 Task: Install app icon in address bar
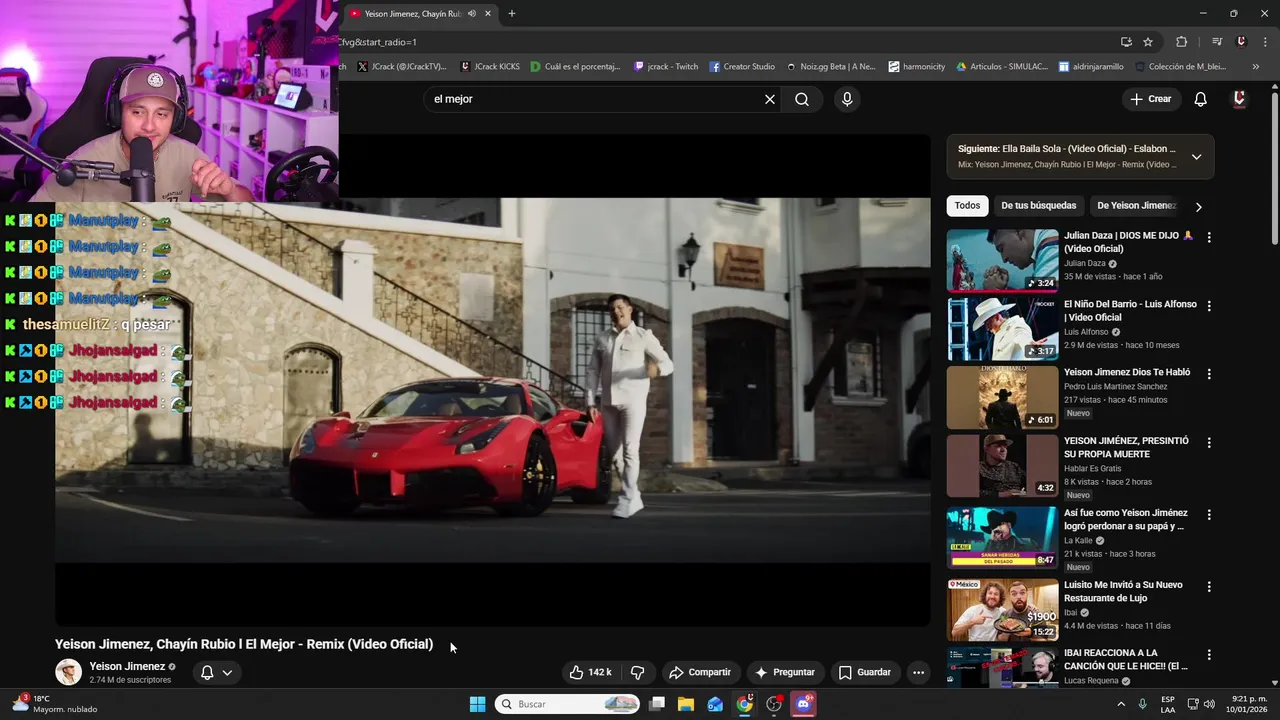tap(1126, 42)
